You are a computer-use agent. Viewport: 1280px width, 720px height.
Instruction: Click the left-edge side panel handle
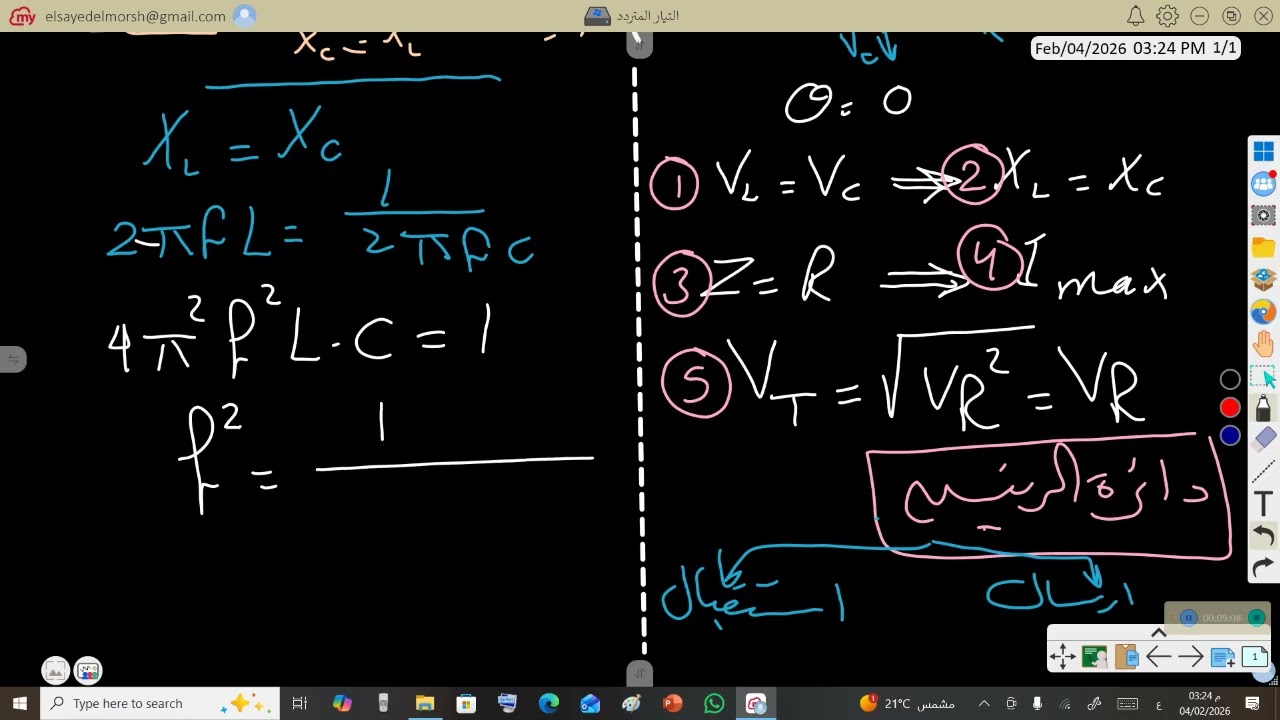tap(12, 359)
